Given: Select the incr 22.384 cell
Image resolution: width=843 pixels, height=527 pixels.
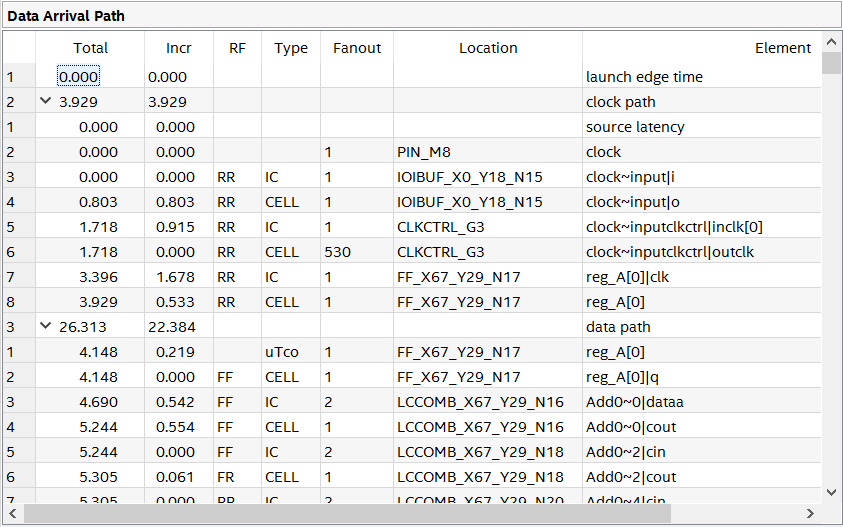Looking at the screenshot, I should [178, 327].
